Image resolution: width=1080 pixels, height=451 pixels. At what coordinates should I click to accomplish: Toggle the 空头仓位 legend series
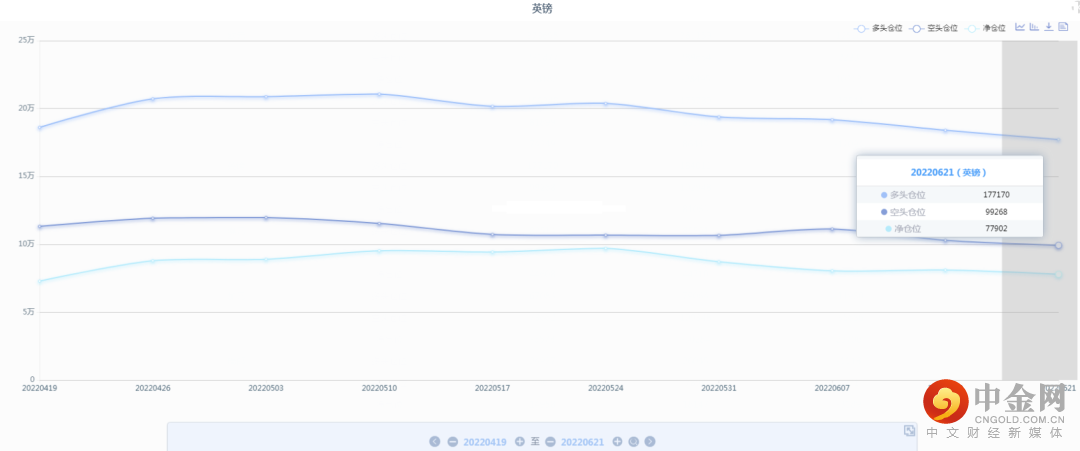(x=934, y=28)
